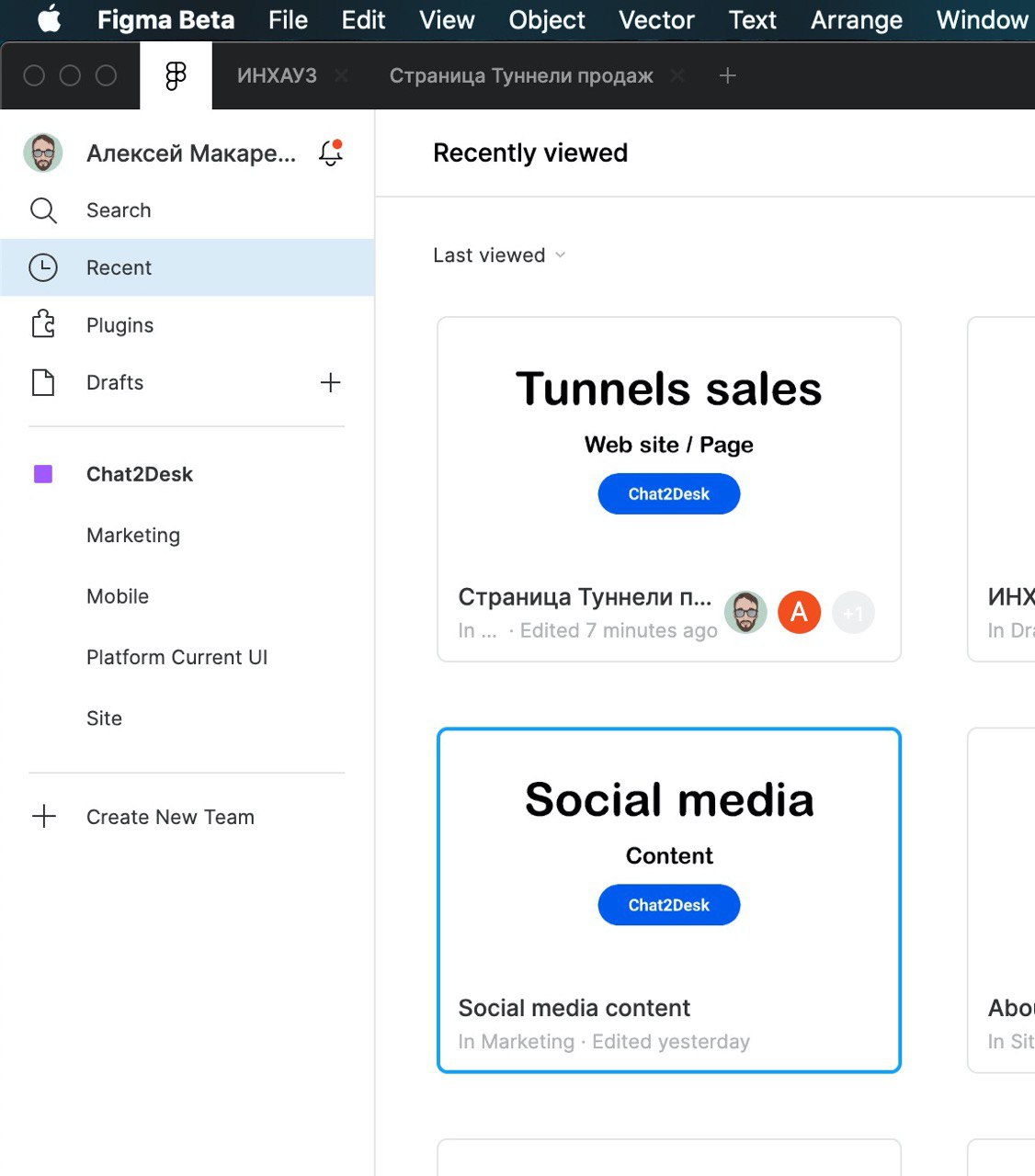Click the Recently viewed heading
Viewport: 1035px width, 1176px height.
pyautogui.click(x=530, y=153)
